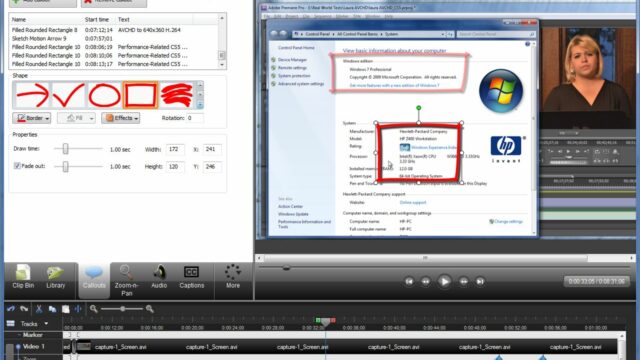Image resolution: width=640 pixels, height=360 pixels.
Task: Click the timeline zoom out magnifier
Action: coord(93,309)
